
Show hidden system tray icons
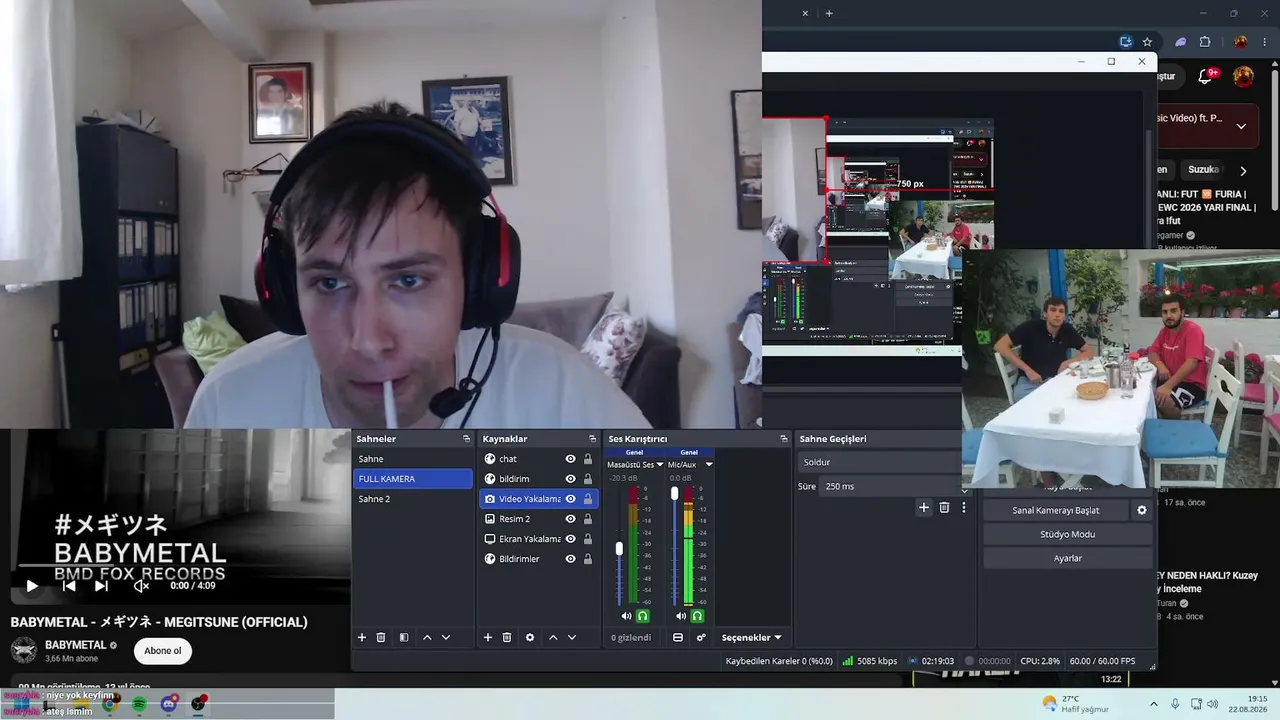pos(1153,704)
